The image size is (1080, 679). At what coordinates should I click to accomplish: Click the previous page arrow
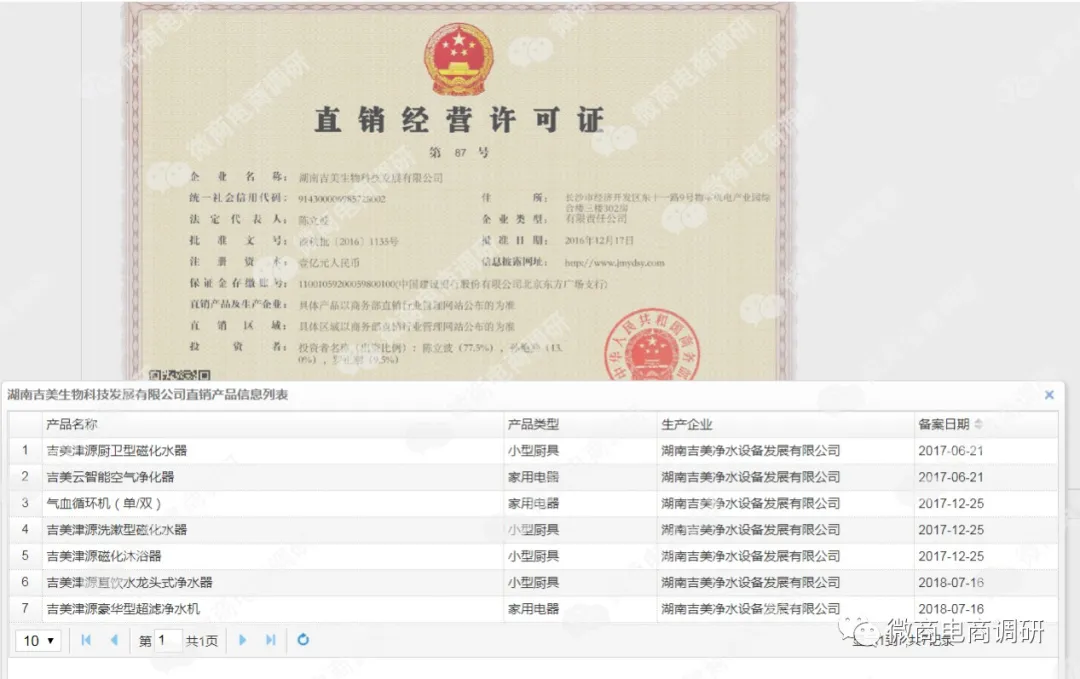[114, 640]
